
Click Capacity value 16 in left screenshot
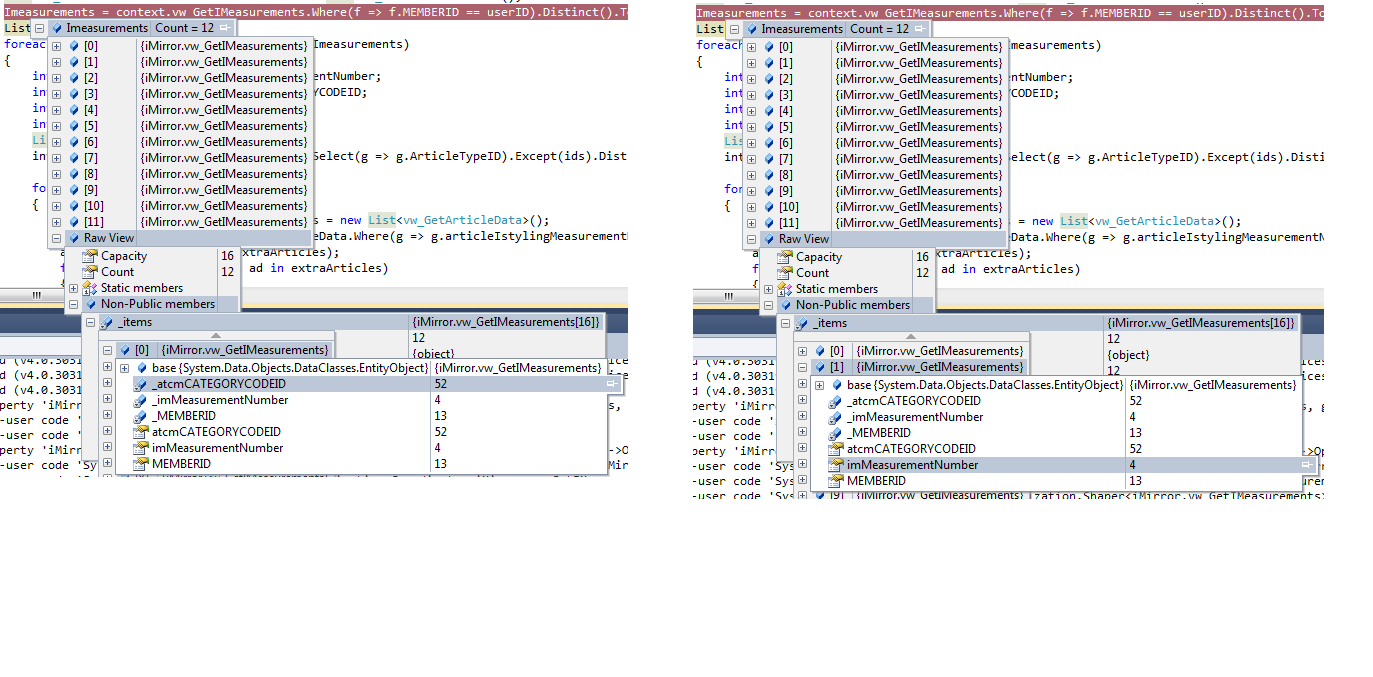coord(227,256)
